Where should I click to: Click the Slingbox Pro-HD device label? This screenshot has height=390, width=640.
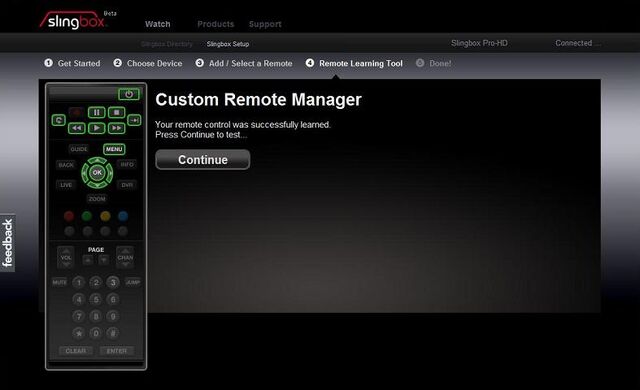(x=480, y=43)
